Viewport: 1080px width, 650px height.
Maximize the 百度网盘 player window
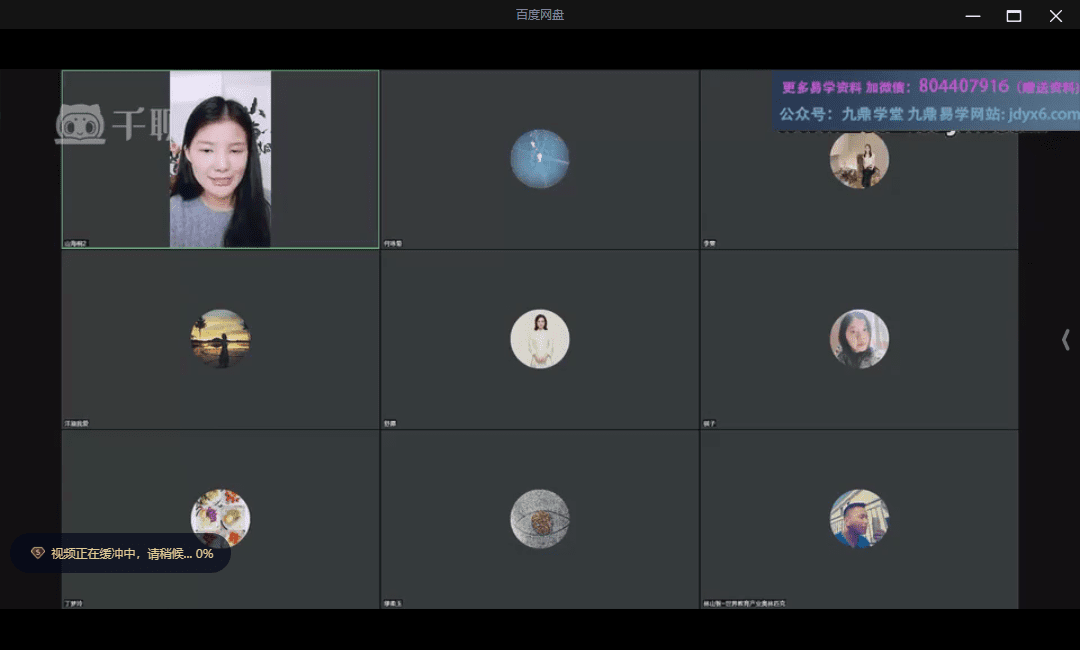[x=1014, y=15]
